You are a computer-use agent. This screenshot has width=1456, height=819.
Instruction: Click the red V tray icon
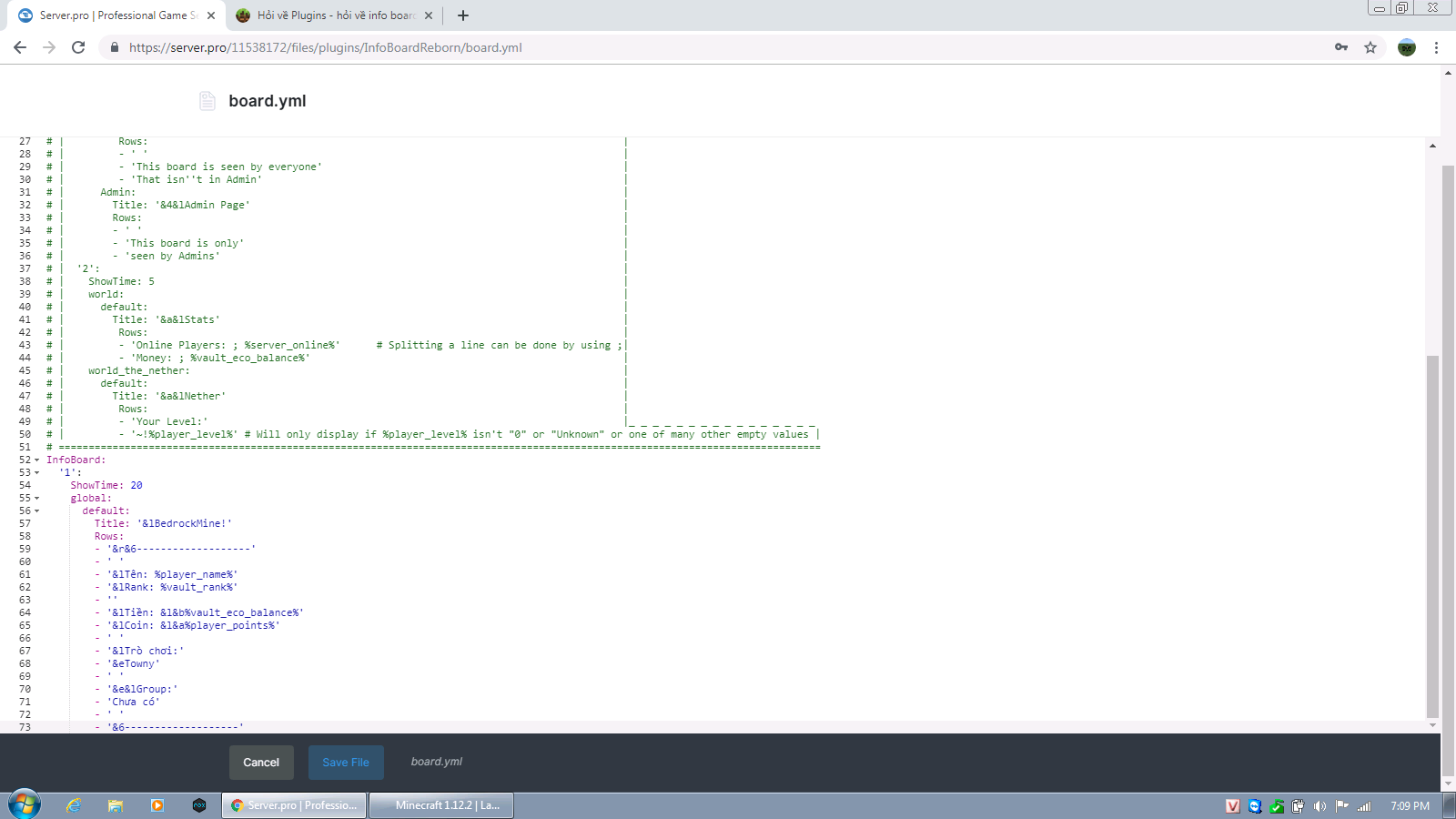tap(1233, 806)
